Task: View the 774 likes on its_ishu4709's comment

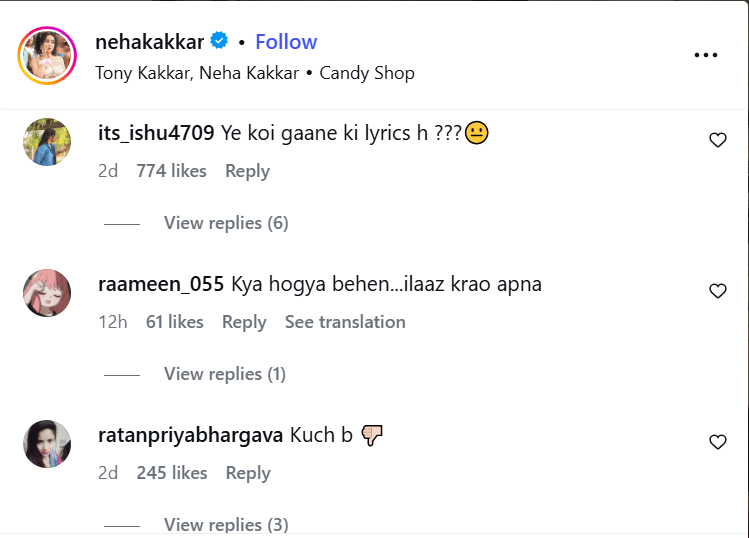Action: coord(171,171)
